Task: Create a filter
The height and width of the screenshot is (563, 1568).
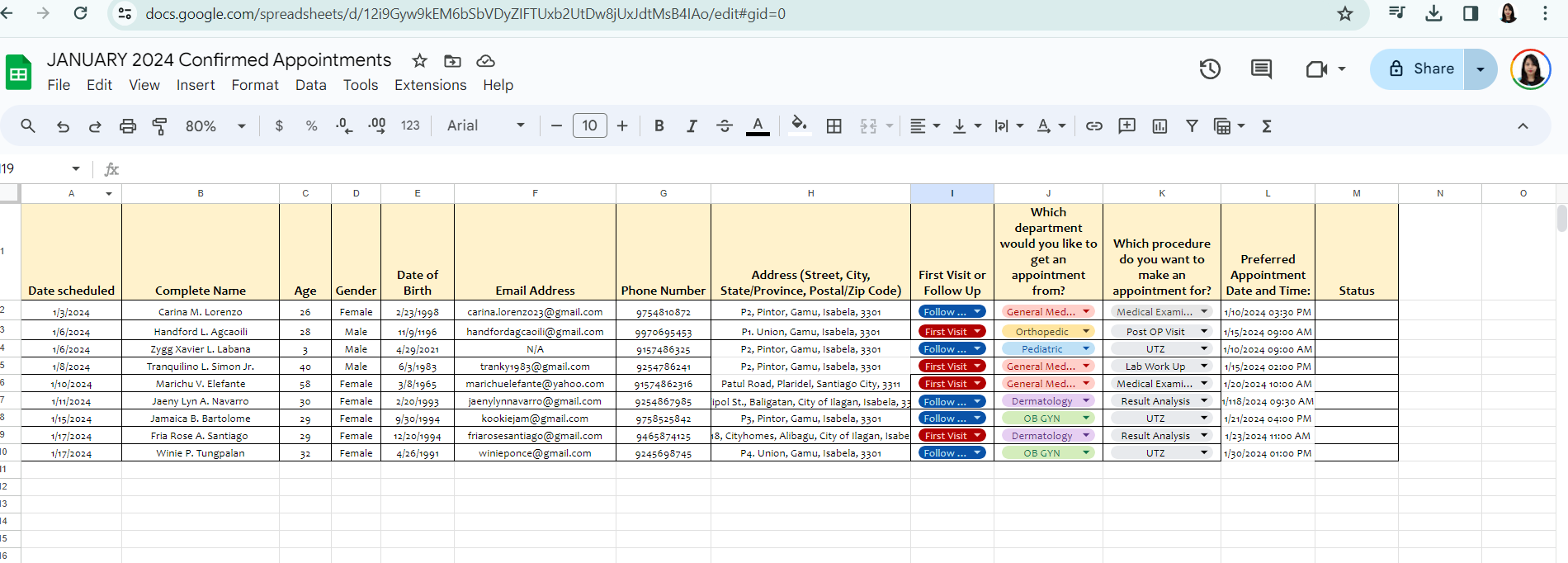Action: click(1192, 126)
